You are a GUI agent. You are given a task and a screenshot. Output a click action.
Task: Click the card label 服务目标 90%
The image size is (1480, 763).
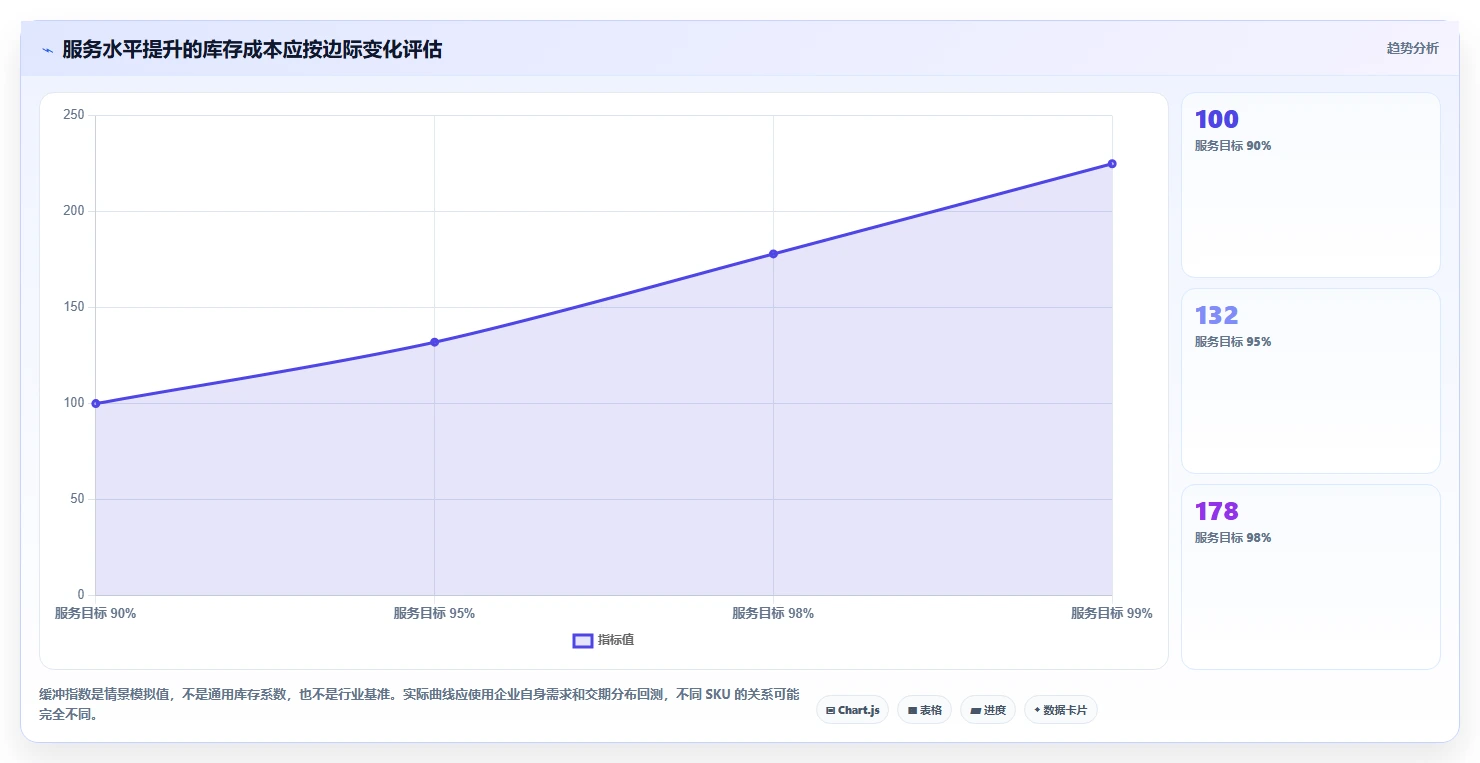[x=1233, y=146]
